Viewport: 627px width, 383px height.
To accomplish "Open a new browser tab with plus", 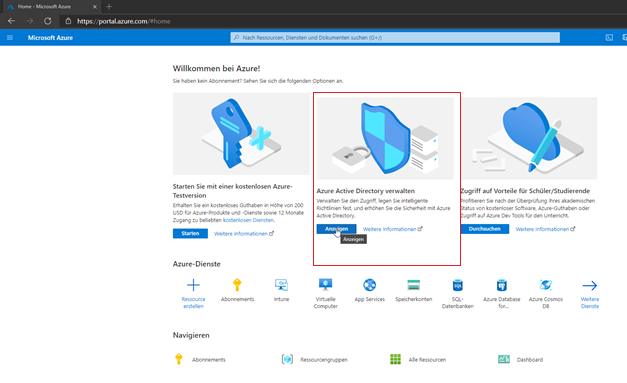I will [x=109, y=6].
